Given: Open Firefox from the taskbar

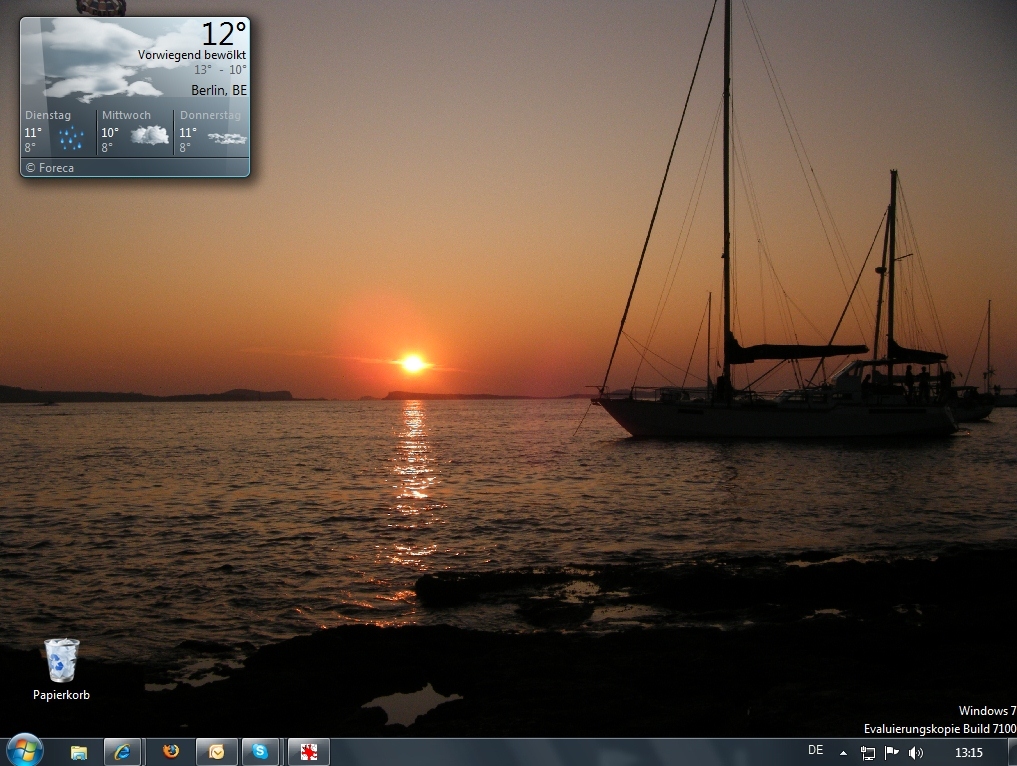Looking at the screenshot, I should pos(171,751).
